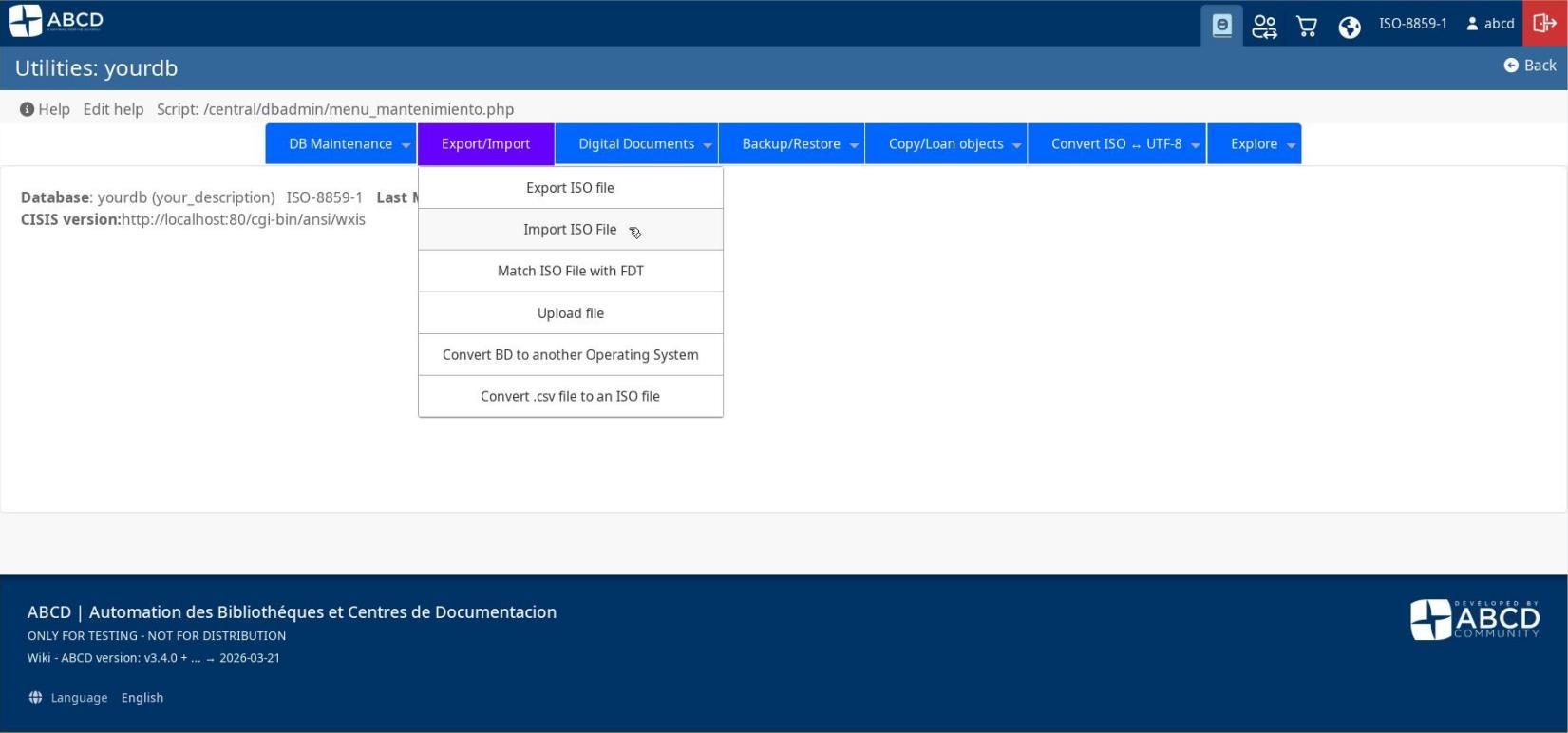This screenshot has width=1568, height=733.
Task: Open the cataloguing module book icon
Action: (1221, 25)
